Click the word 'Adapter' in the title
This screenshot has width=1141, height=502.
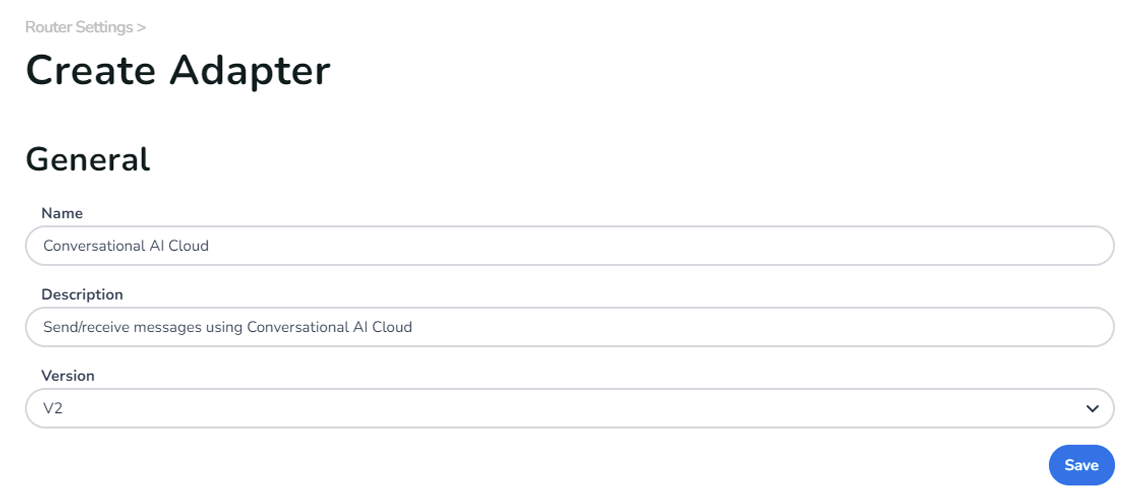click(250, 70)
